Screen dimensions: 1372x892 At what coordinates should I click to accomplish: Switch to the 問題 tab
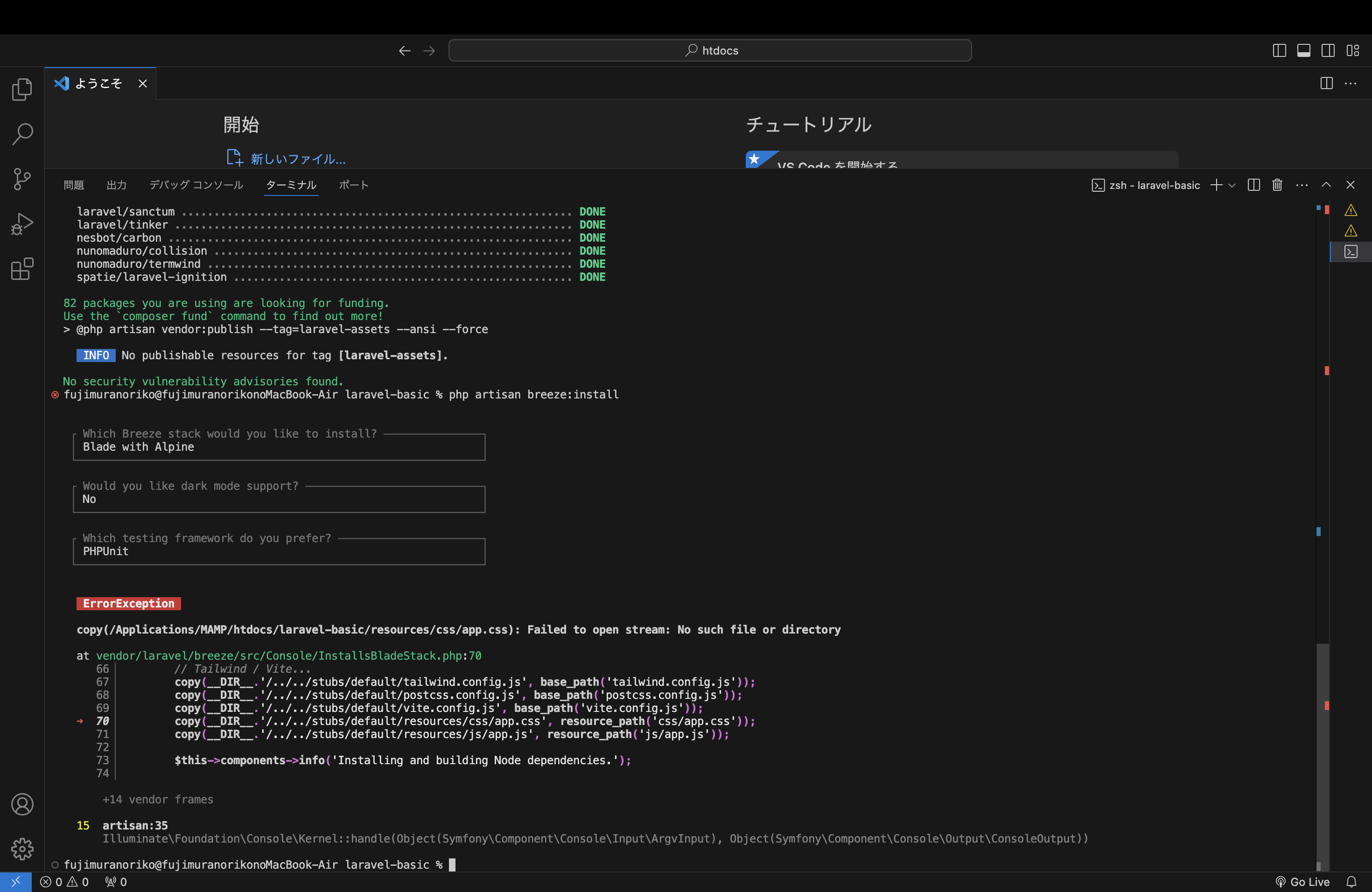tap(73, 185)
